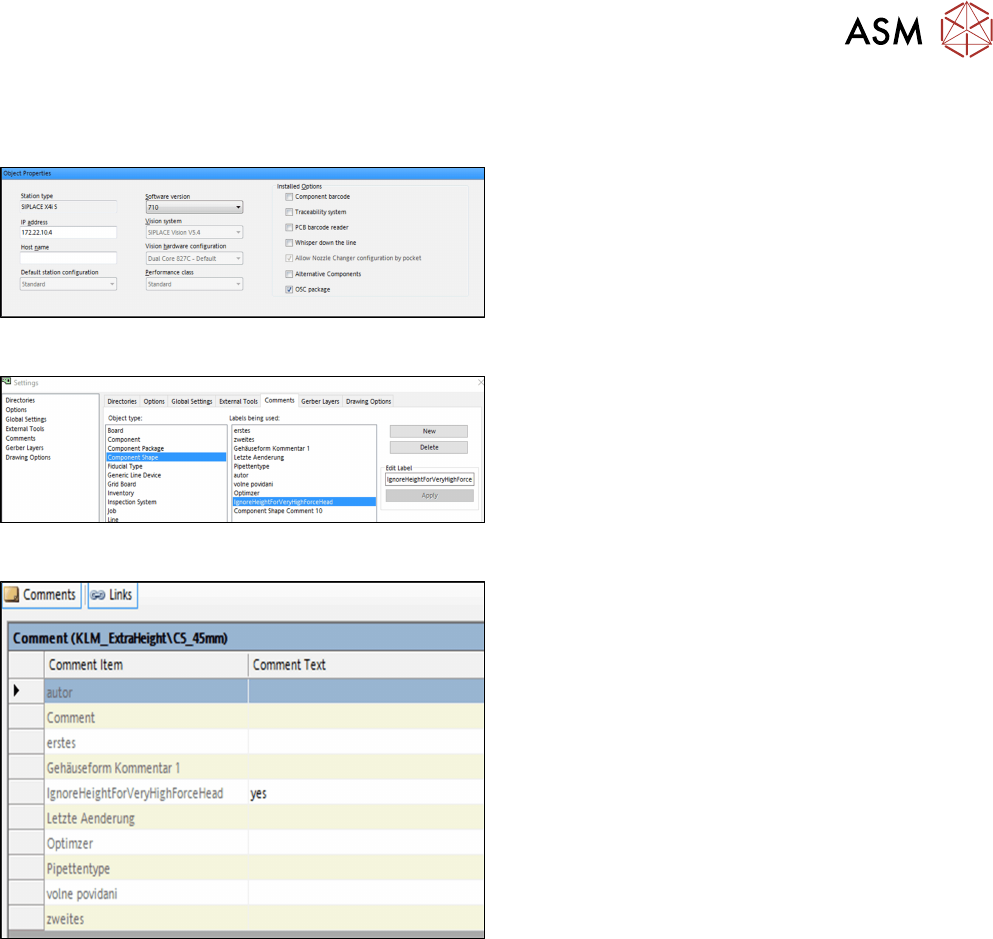The width and height of the screenshot is (993, 939).
Task: Click the IgnoreHeightForVeryHighForceHead comment text cell
Action: [x=365, y=794]
